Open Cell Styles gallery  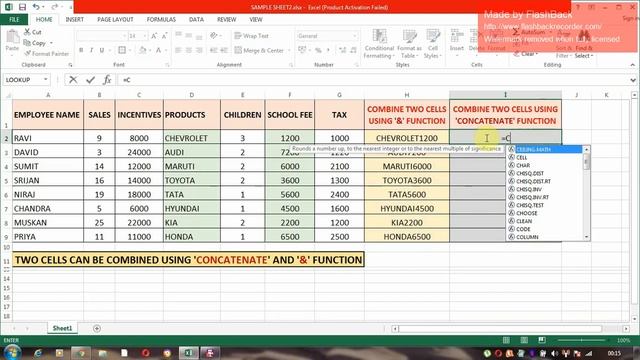point(433,44)
